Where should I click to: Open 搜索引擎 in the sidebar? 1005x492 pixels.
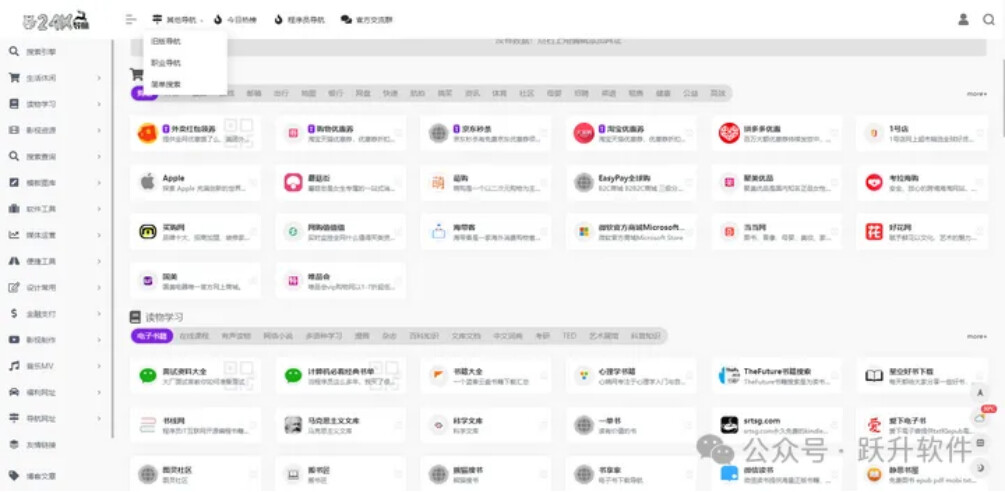click(x=40, y=51)
